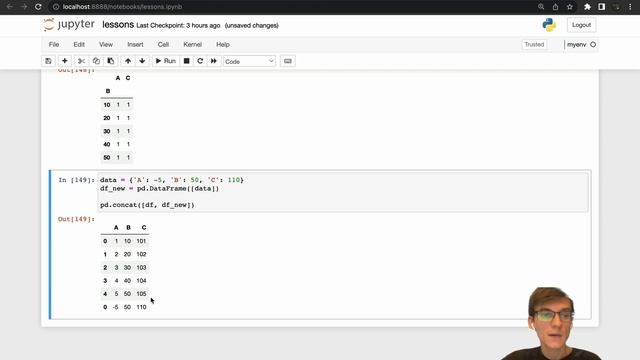The width and height of the screenshot is (640, 360).
Task: Click the Out[149] output prompt
Action: [76, 219]
